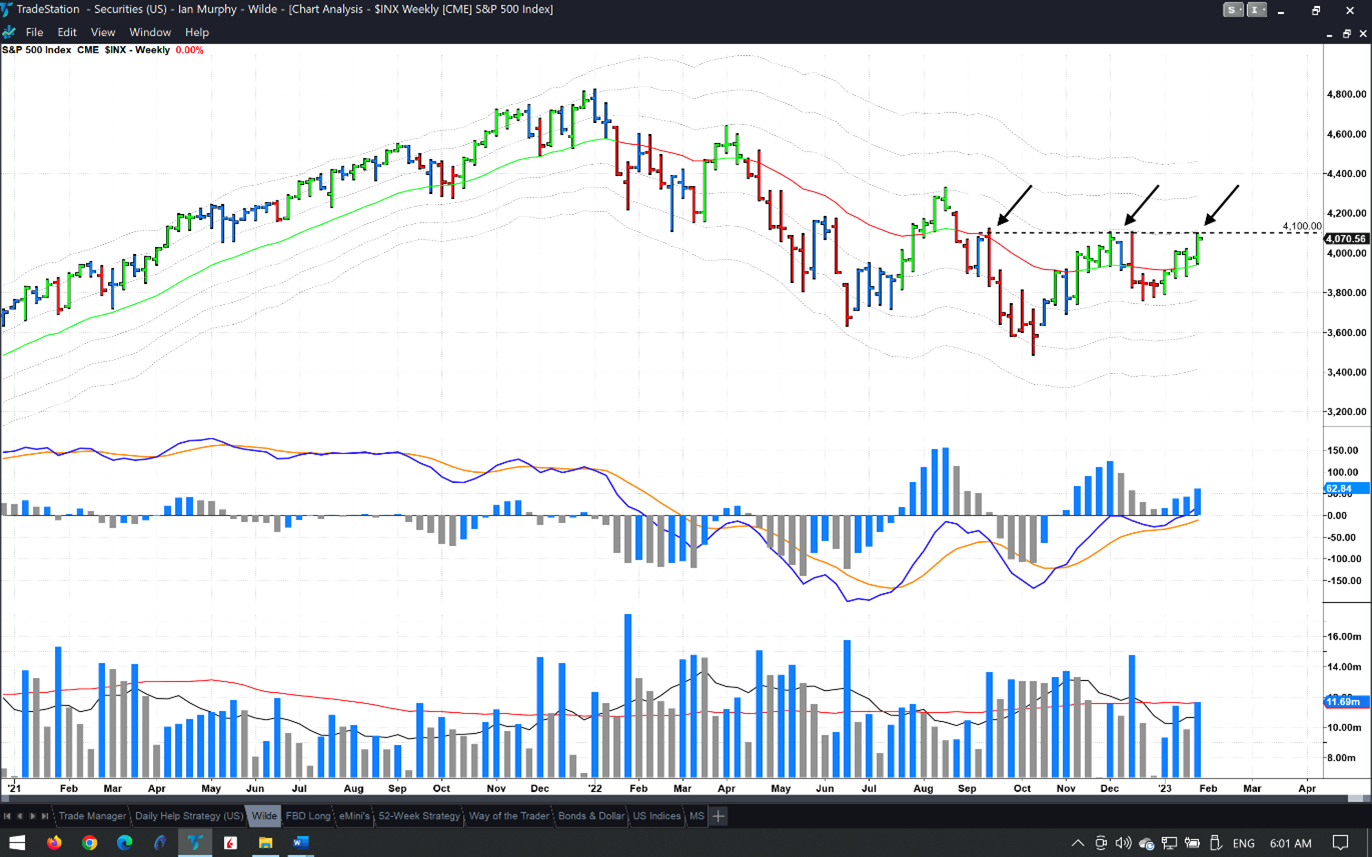Open Word from the taskbar
The height and width of the screenshot is (857, 1372).
tap(300, 843)
